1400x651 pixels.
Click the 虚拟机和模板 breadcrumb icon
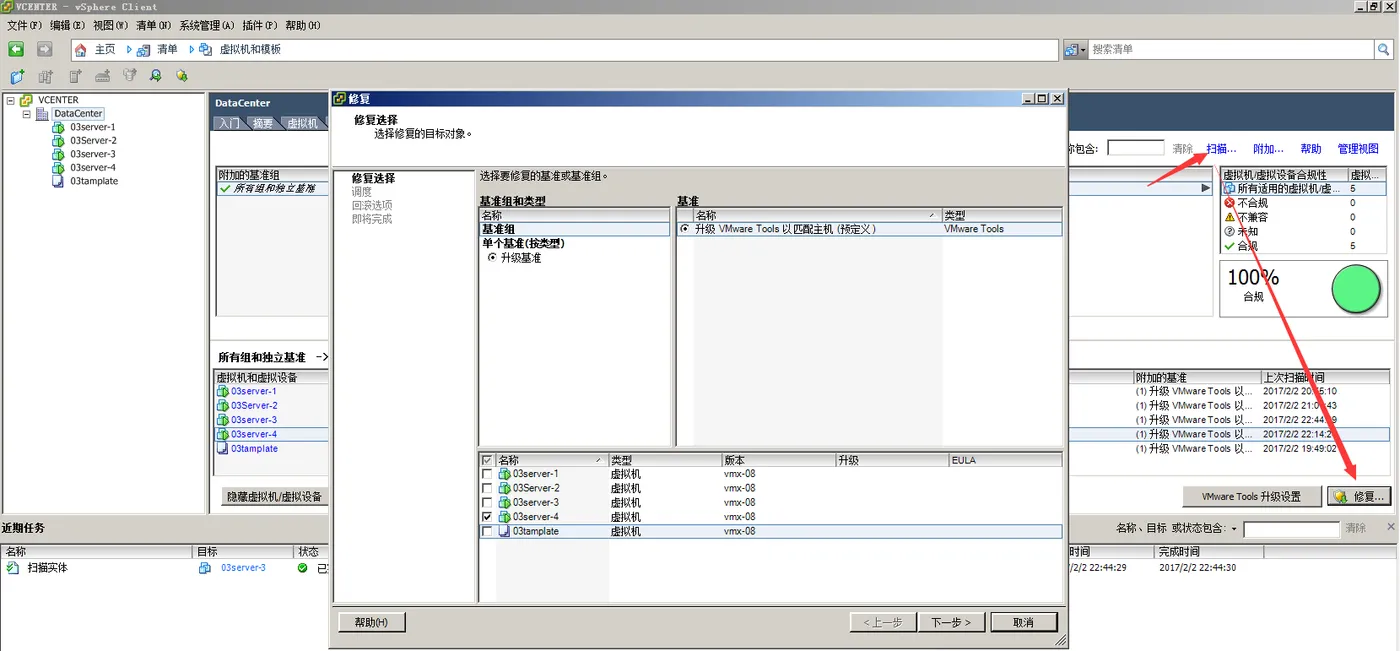[x=206, y=49]
